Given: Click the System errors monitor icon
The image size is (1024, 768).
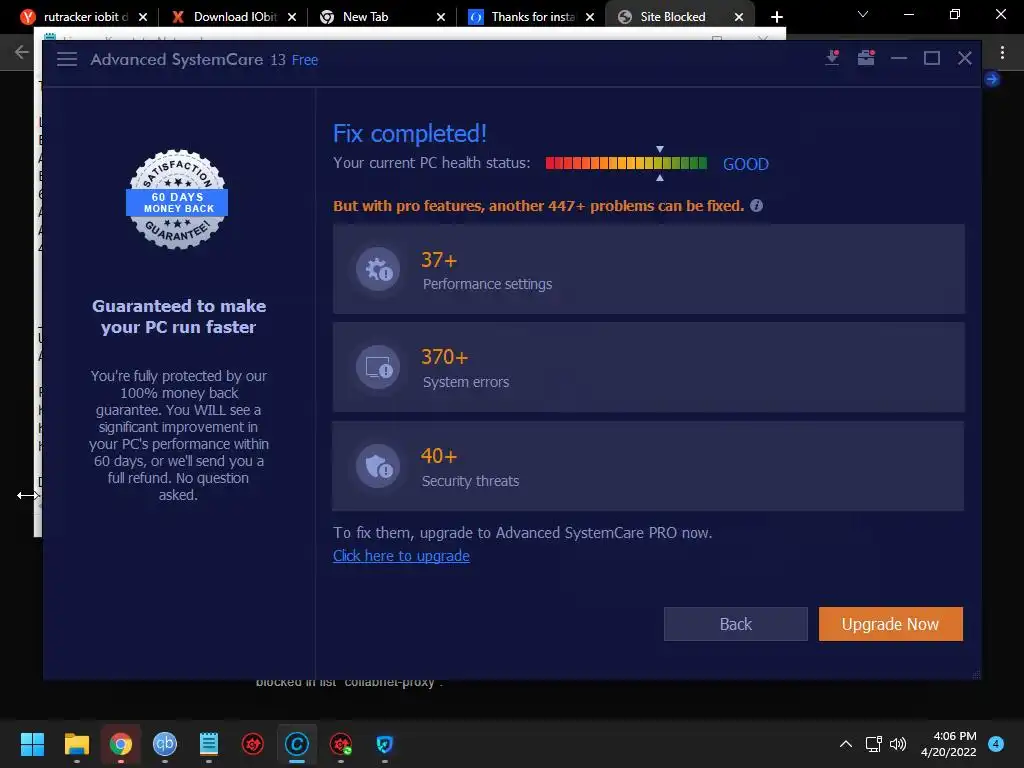Looking at the screenshot, I should pyautogui.click(x=378, y=367).
